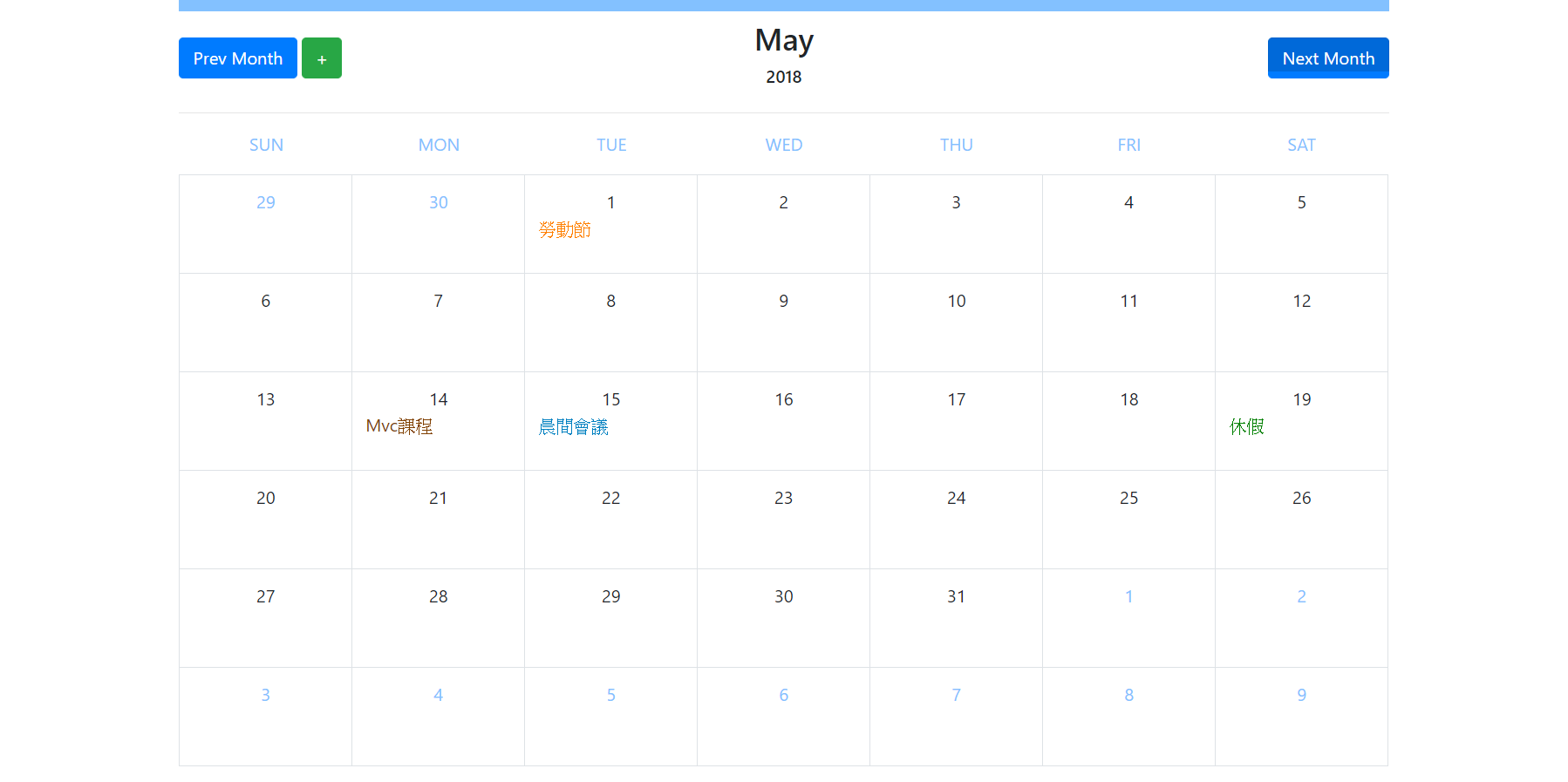Select May 6 in the calendar grid

[265, 322]
